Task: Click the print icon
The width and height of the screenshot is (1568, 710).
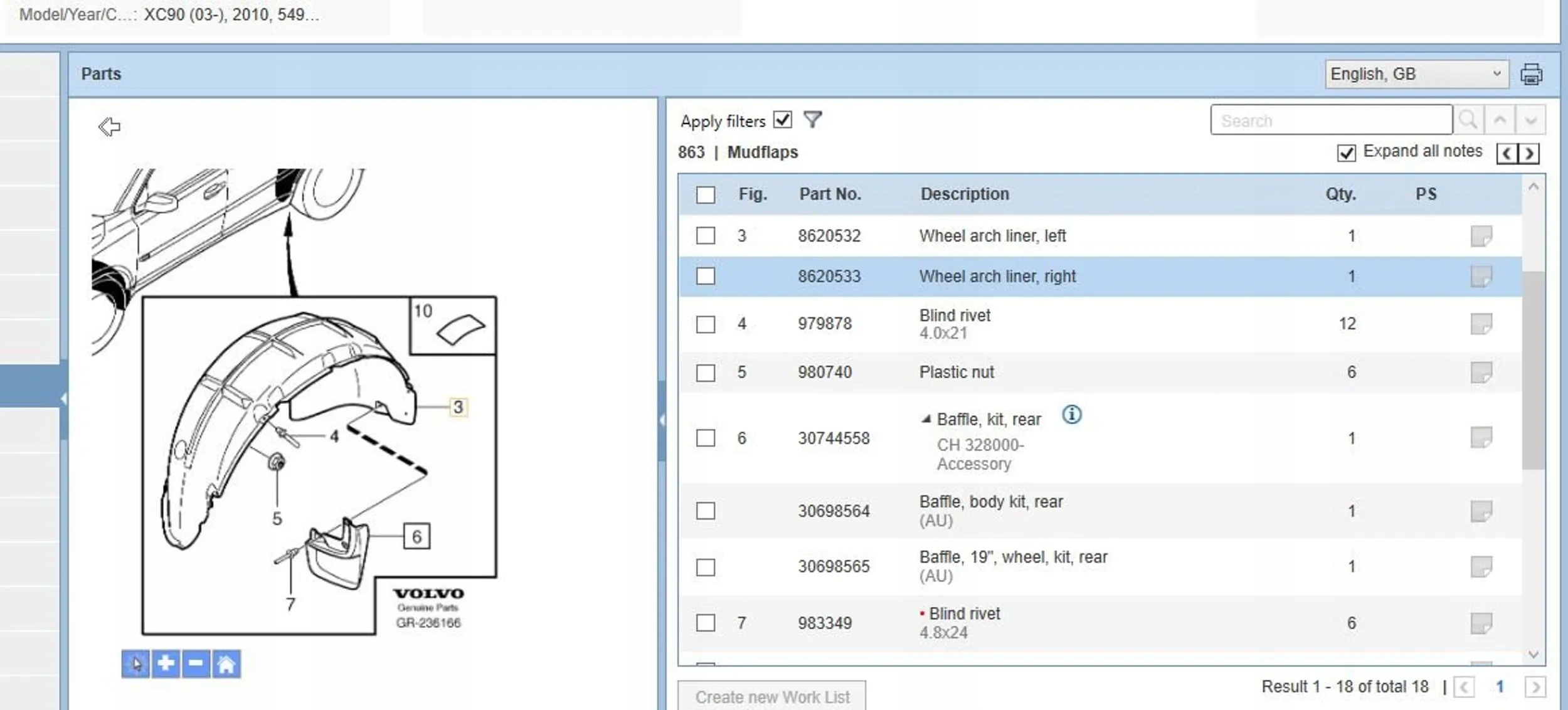Action: (1531, 74)
